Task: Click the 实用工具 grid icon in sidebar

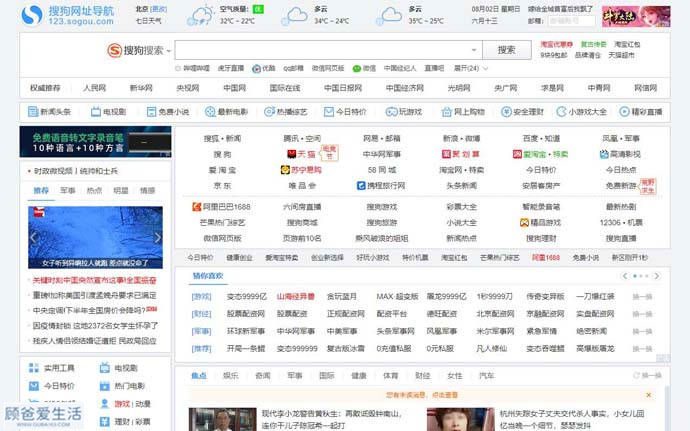Action: click(x=33, y=368)
